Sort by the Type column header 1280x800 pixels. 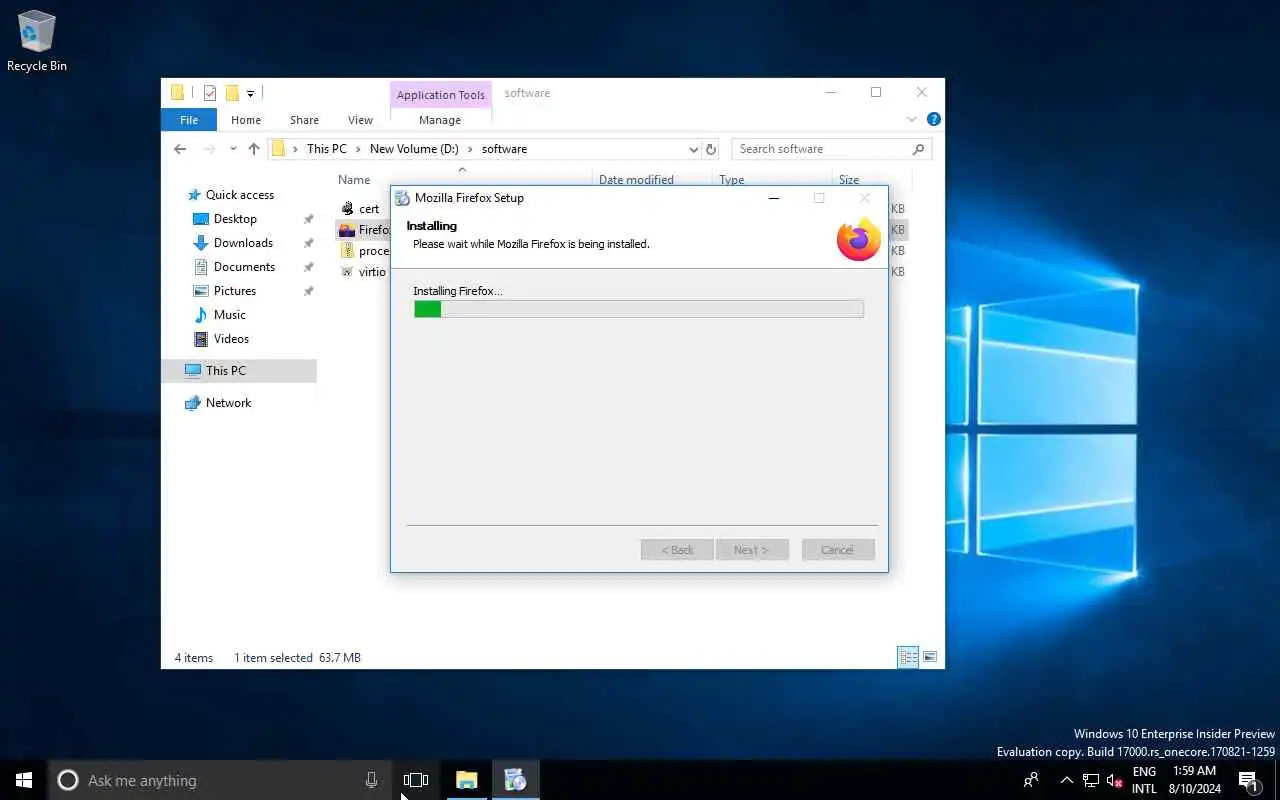(732, 180)
